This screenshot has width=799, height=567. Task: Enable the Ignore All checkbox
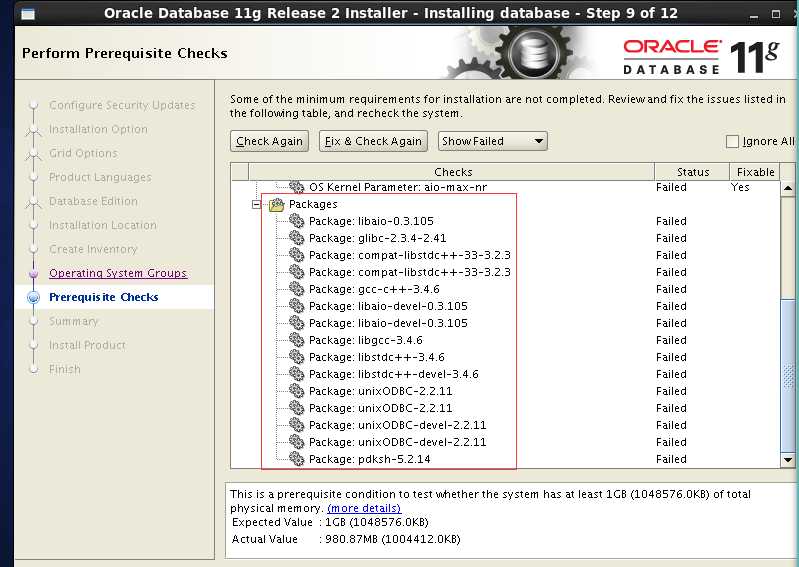(x=732, y=141)
